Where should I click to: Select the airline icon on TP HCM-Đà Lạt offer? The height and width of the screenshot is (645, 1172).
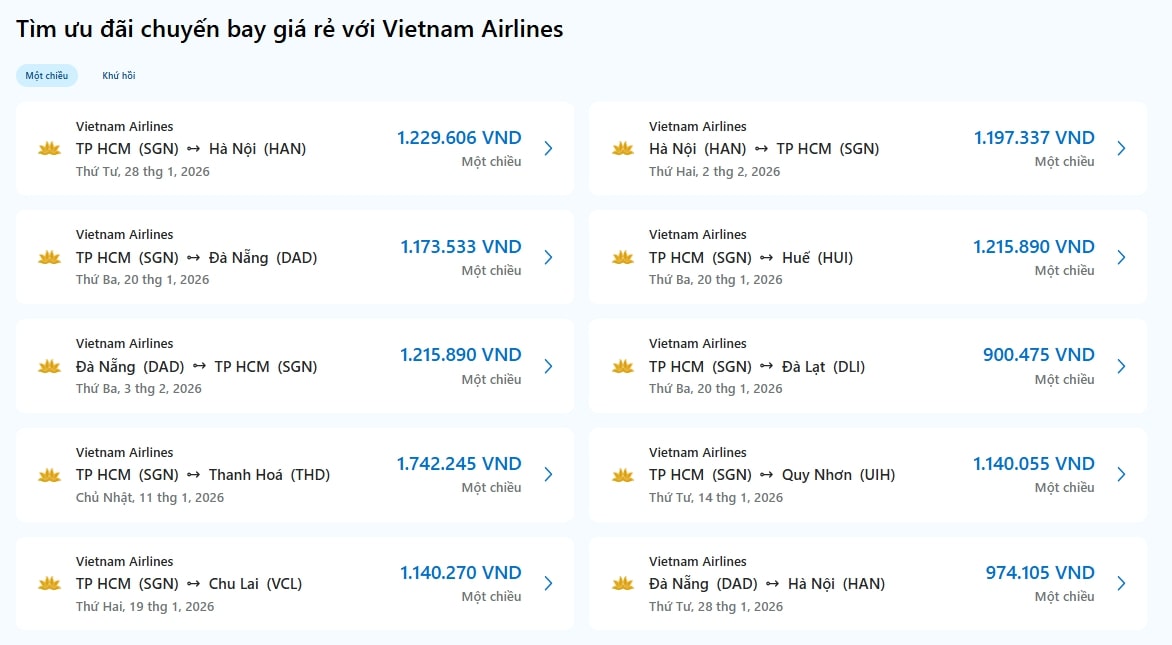[x=622, y=366]
